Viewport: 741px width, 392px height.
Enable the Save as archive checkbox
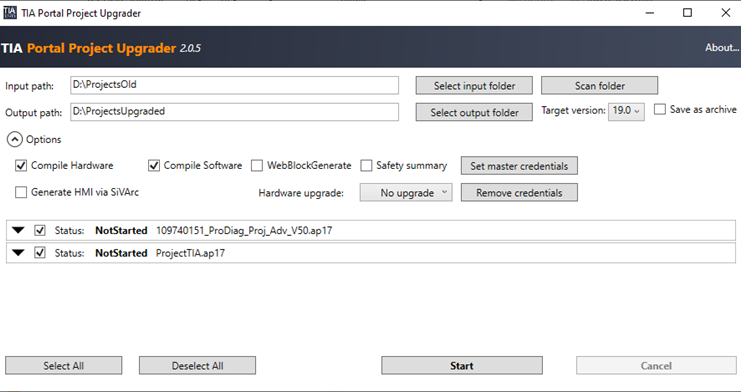[x=660, y=110]
